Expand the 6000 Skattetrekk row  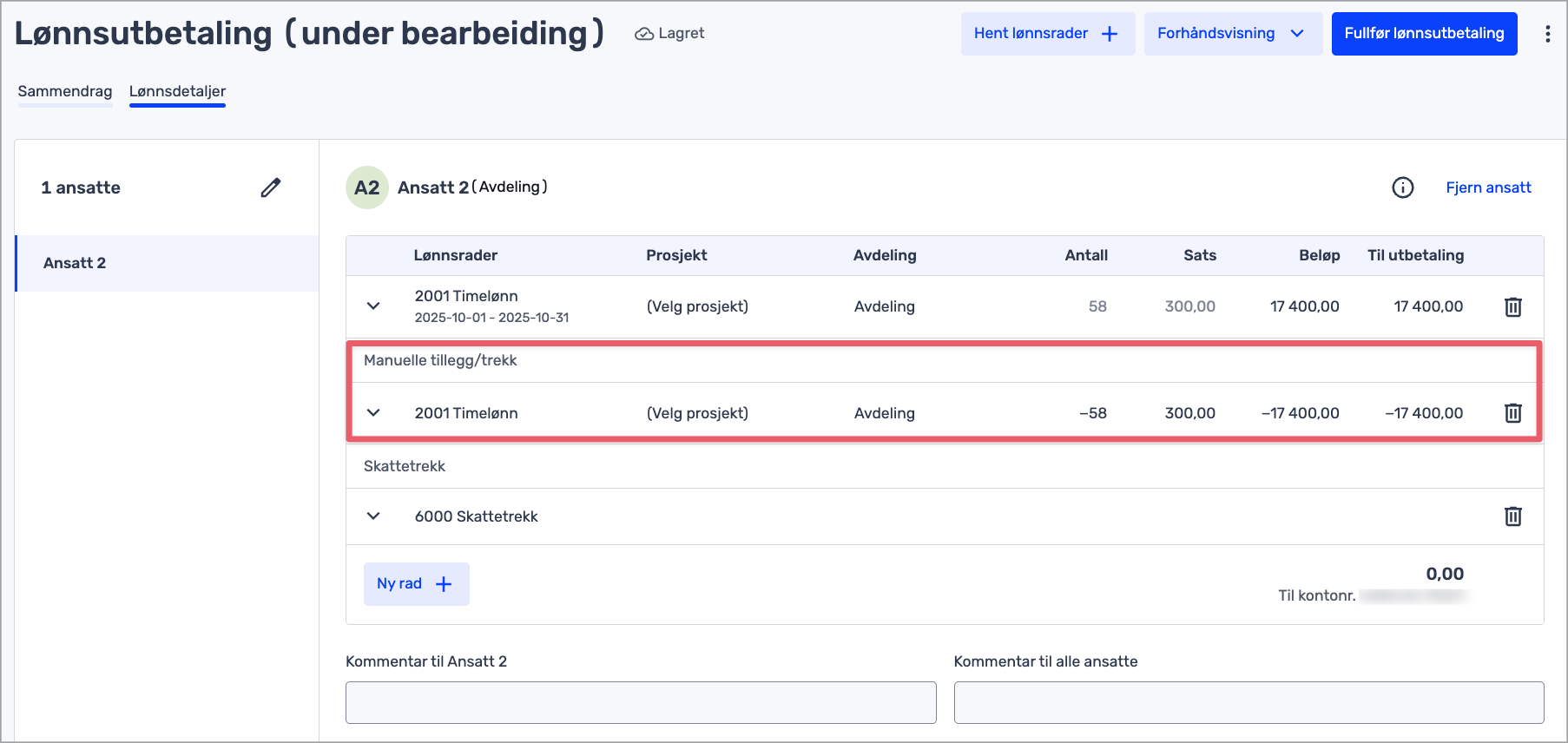click(373, 516)
